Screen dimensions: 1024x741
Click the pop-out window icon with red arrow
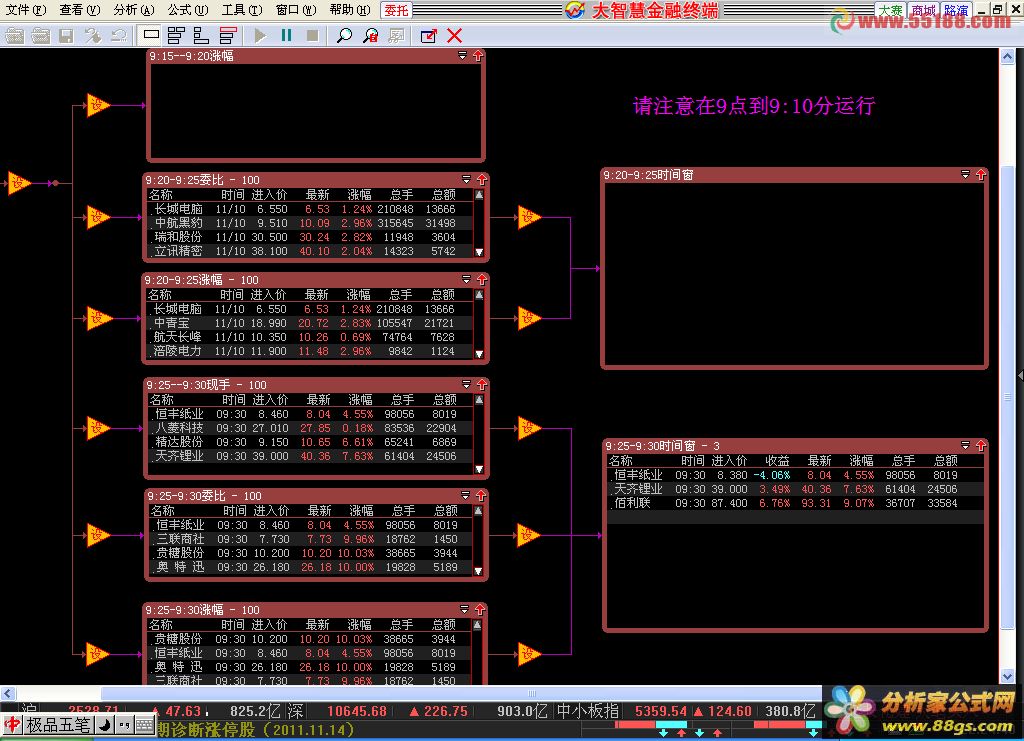coord(428,35)
